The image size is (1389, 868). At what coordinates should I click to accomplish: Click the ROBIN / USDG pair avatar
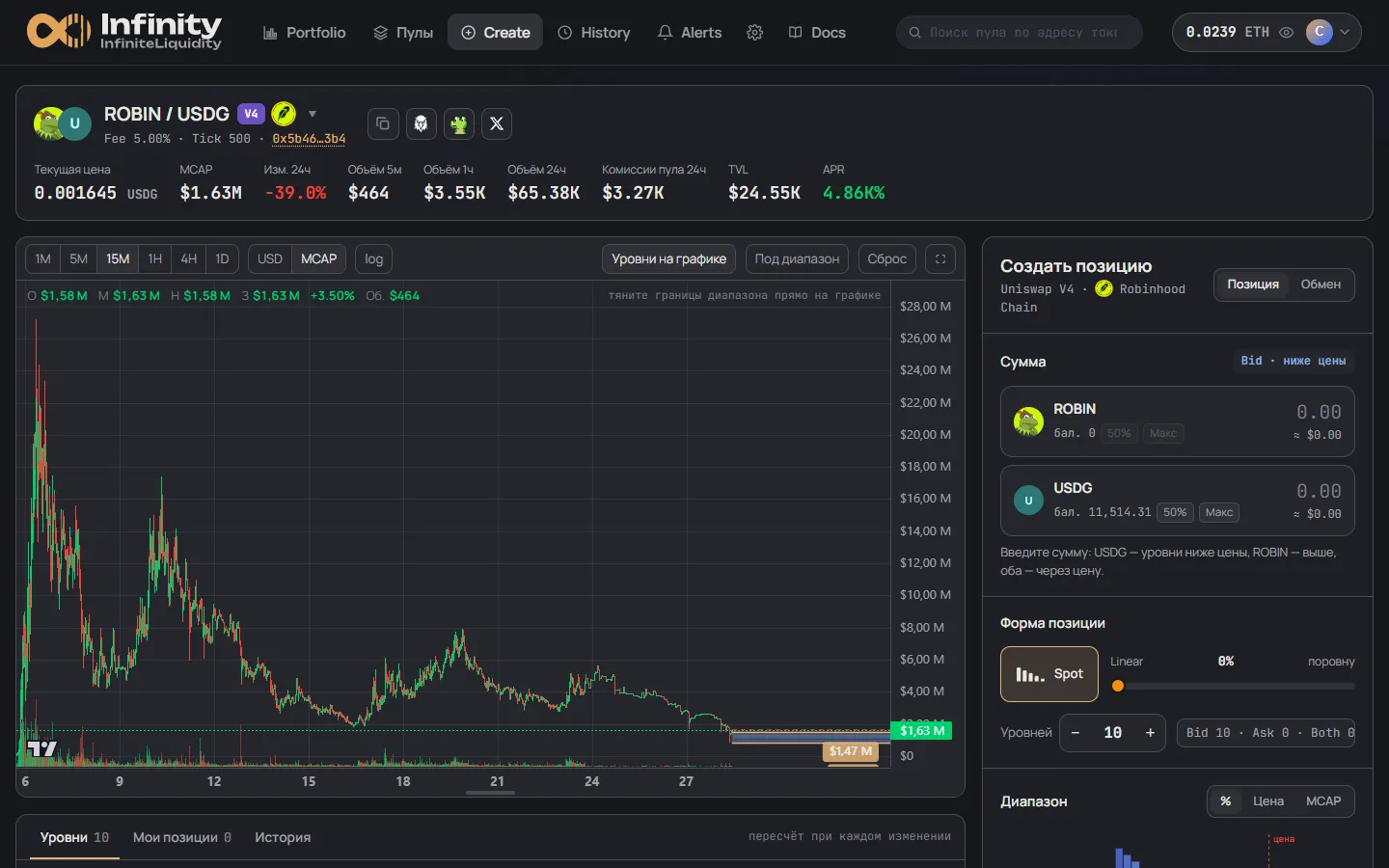[63, 123]
